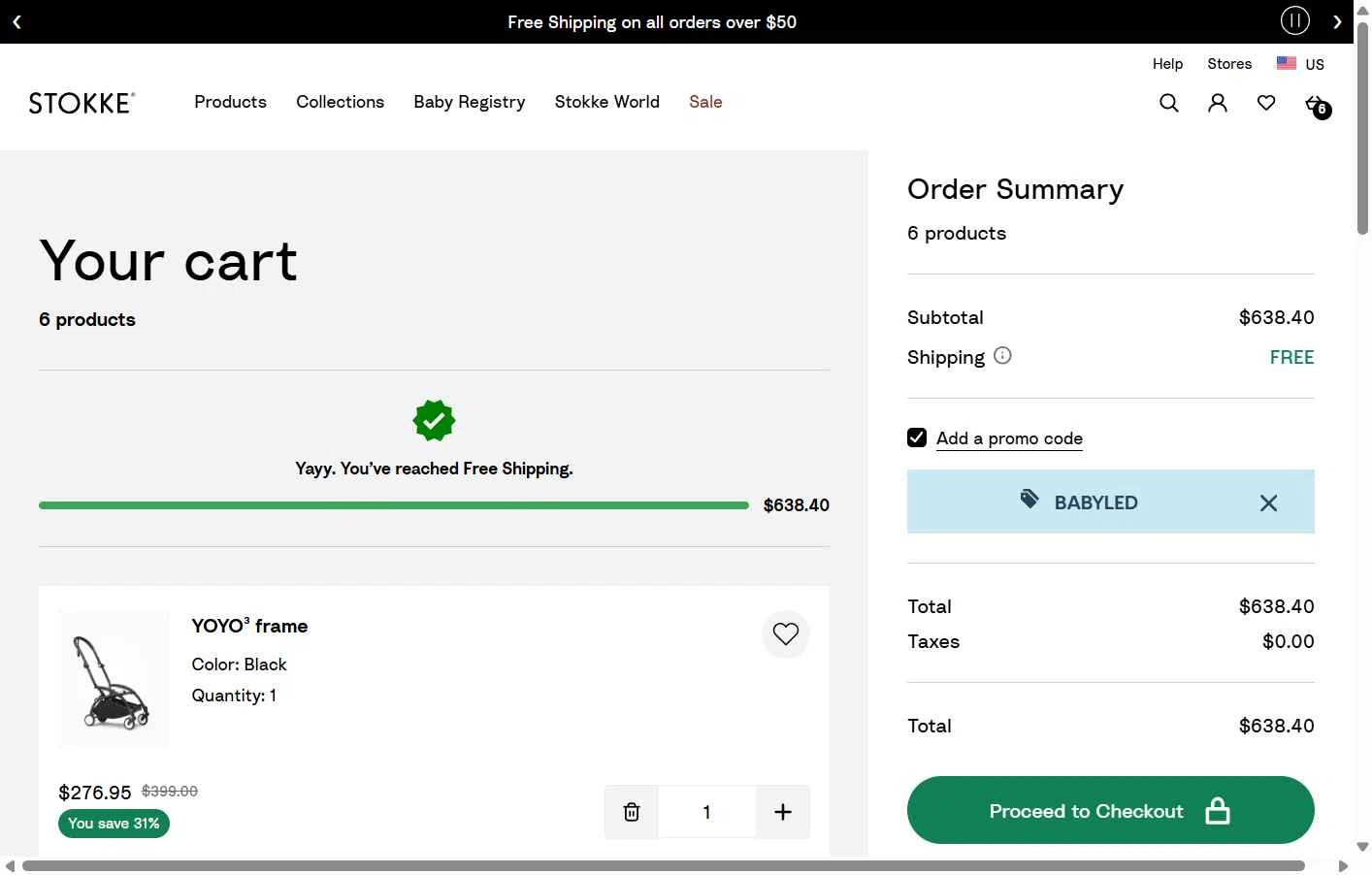
Task: Remove the BABYLED promo code
Action: coord(1268,502)
